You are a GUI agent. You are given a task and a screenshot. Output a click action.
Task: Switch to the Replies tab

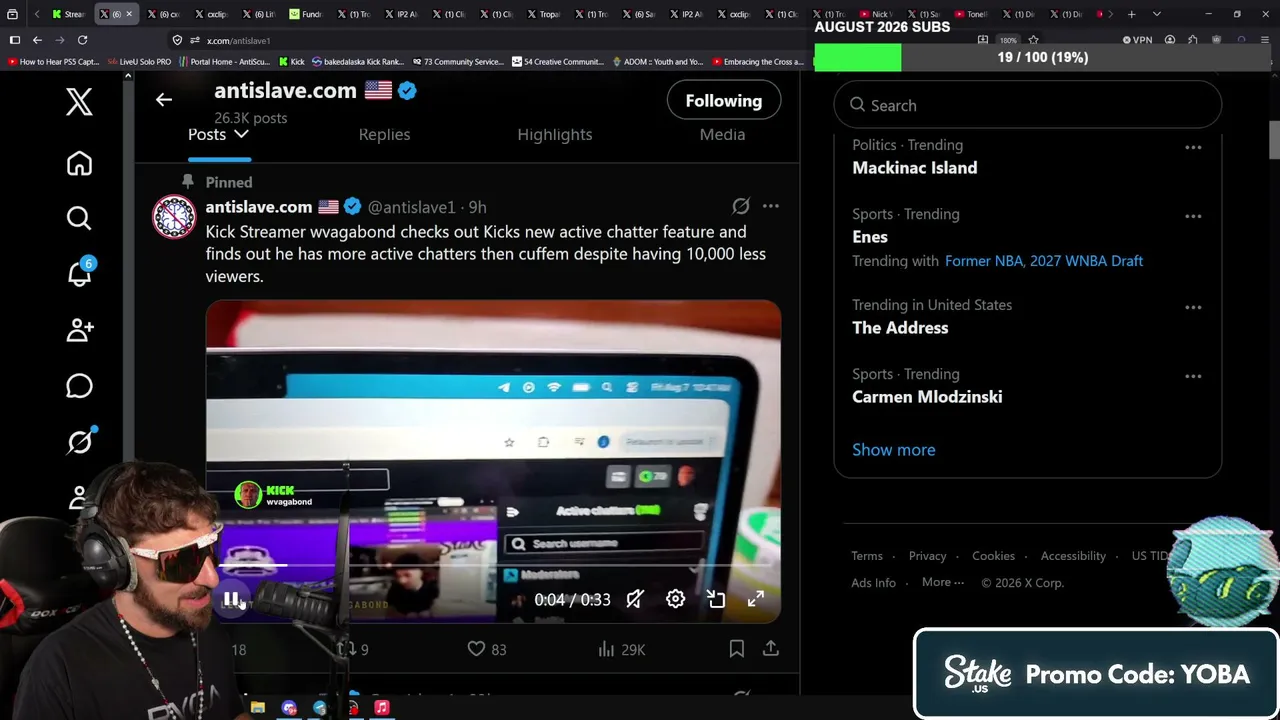point(385,134)
